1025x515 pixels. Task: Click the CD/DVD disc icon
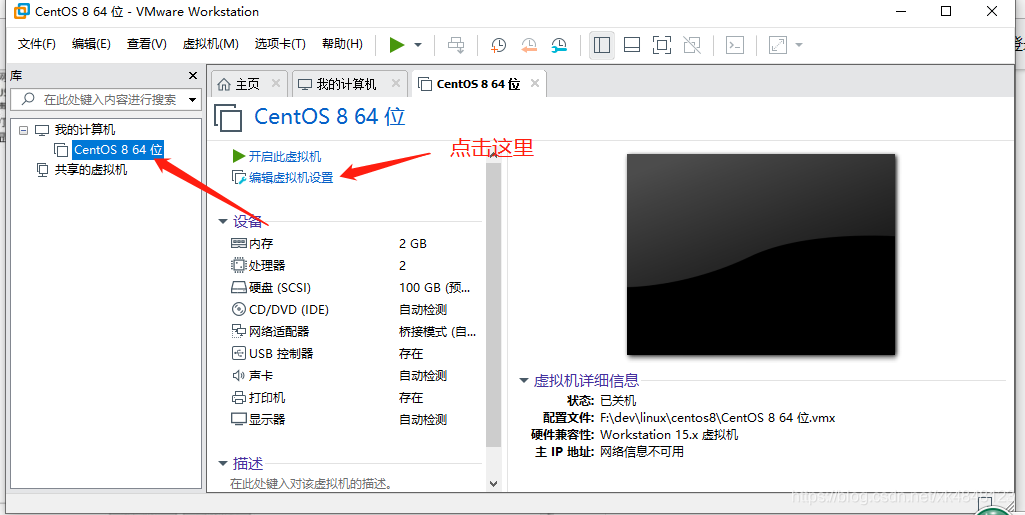(x=239, y=309)
